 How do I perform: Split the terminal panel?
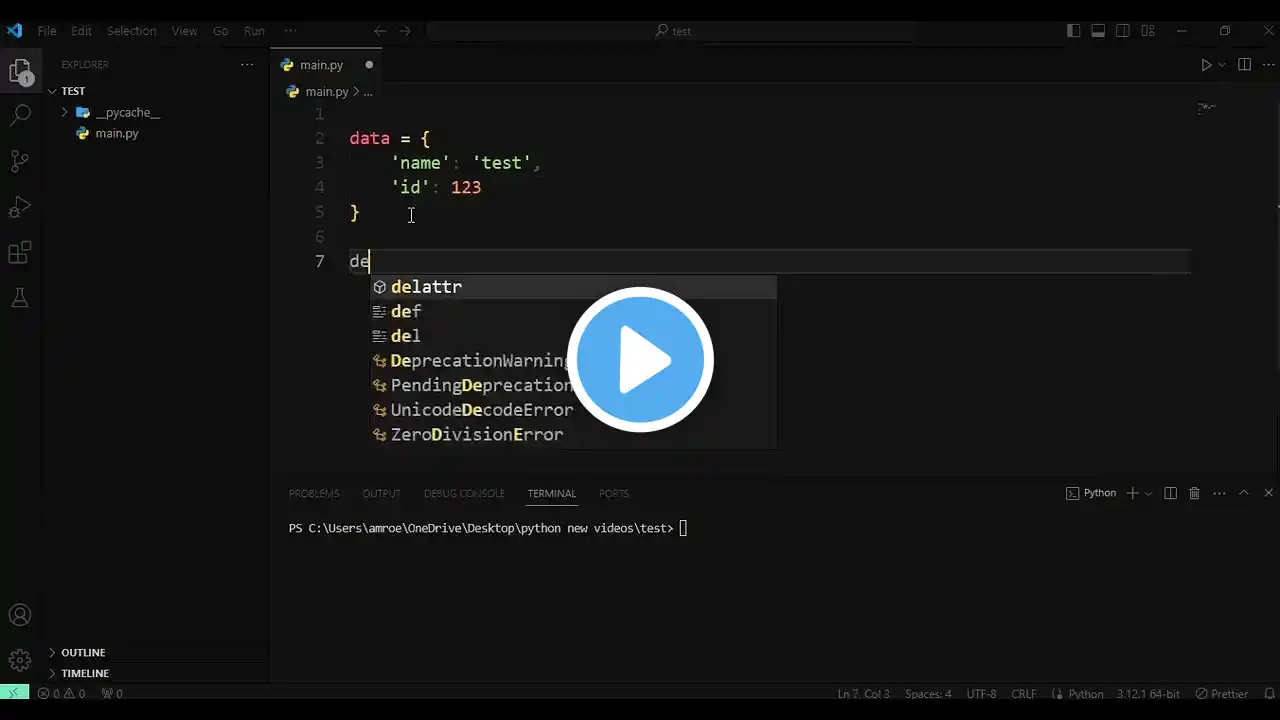(x=1170, y=493)
